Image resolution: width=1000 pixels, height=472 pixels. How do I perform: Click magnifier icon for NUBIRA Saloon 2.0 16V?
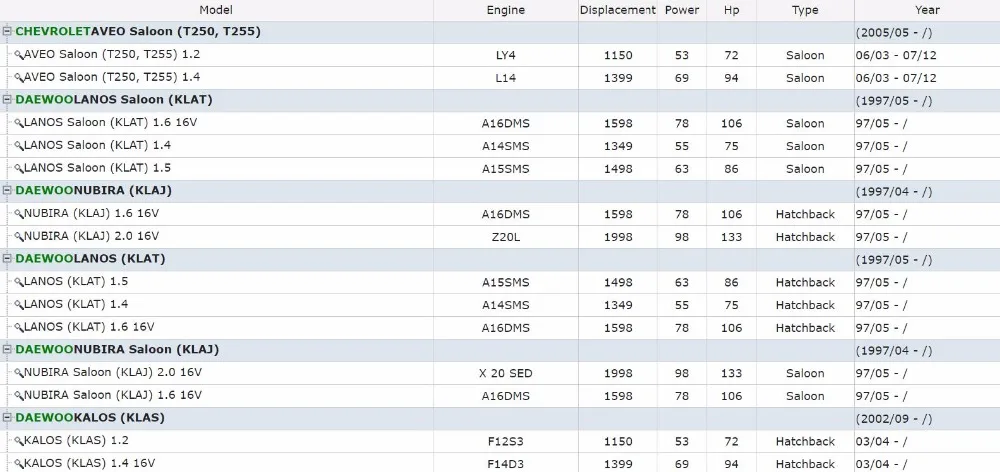[x=18, y=373]
